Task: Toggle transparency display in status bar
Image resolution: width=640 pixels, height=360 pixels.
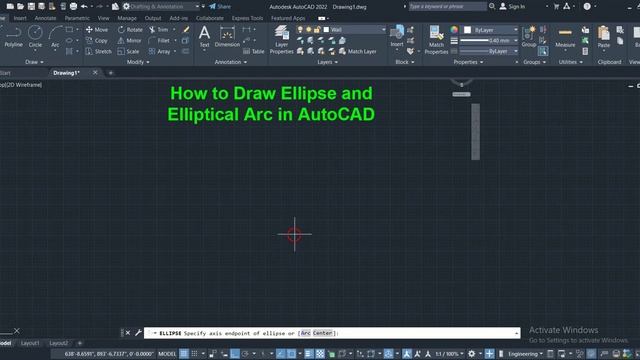Action: (x=320, y=354)
